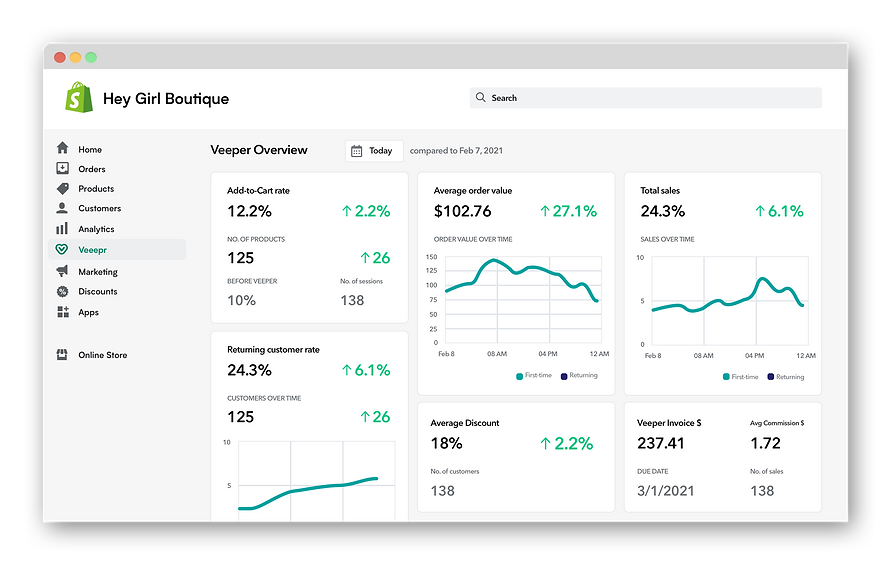Click the Returning customer rate 24.3% value
Image resolution: width=891 pixels, height=565 pixels.
click(249, 371)
